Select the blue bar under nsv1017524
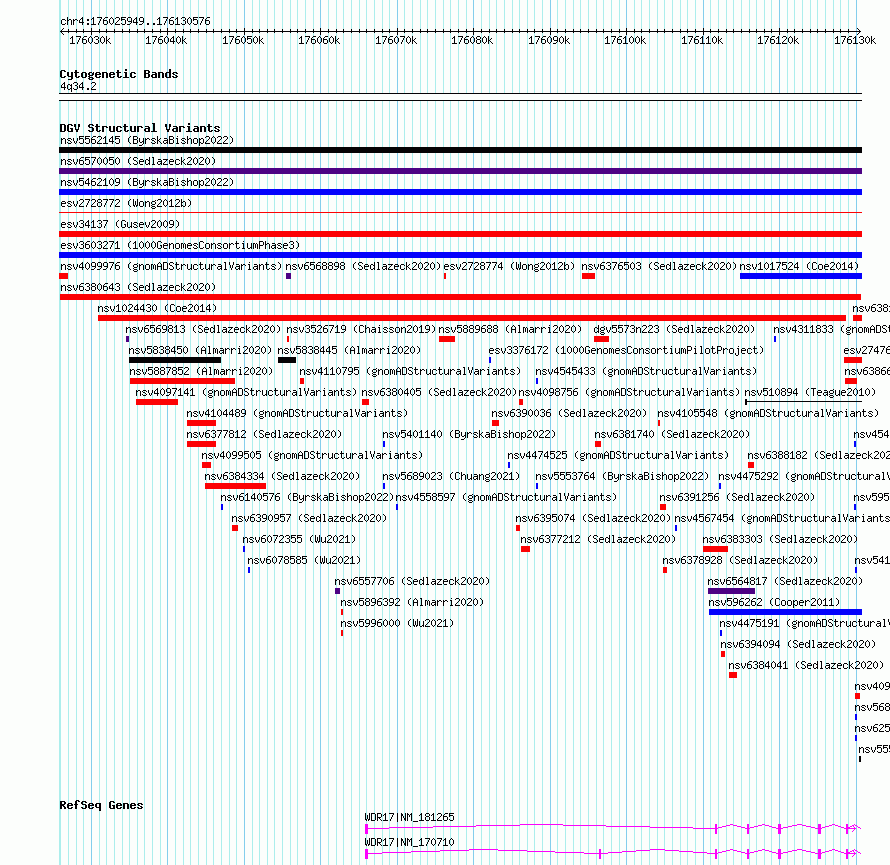Image resolution: width=890 pixels, height=865 pixels. [801, 276]
